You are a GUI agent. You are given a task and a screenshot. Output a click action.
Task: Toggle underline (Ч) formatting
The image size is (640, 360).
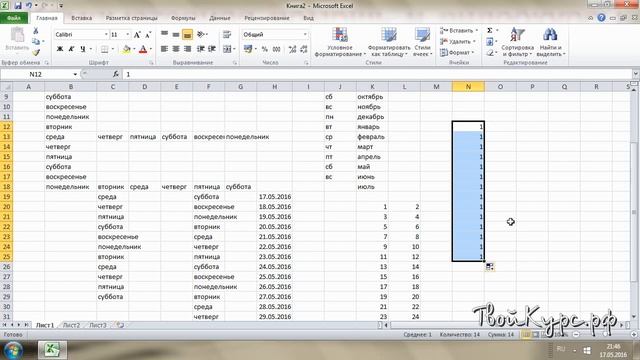(x=83, y=49)
